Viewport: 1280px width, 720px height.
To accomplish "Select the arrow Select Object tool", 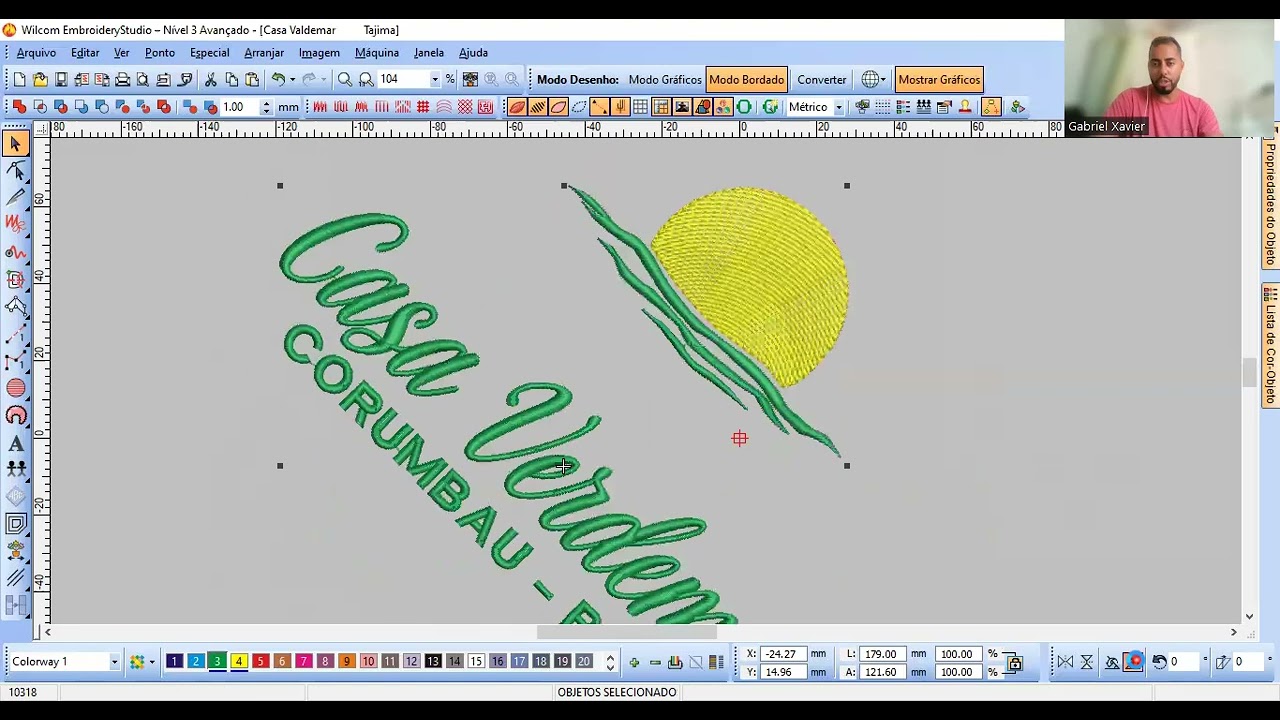I will [16, 144].
